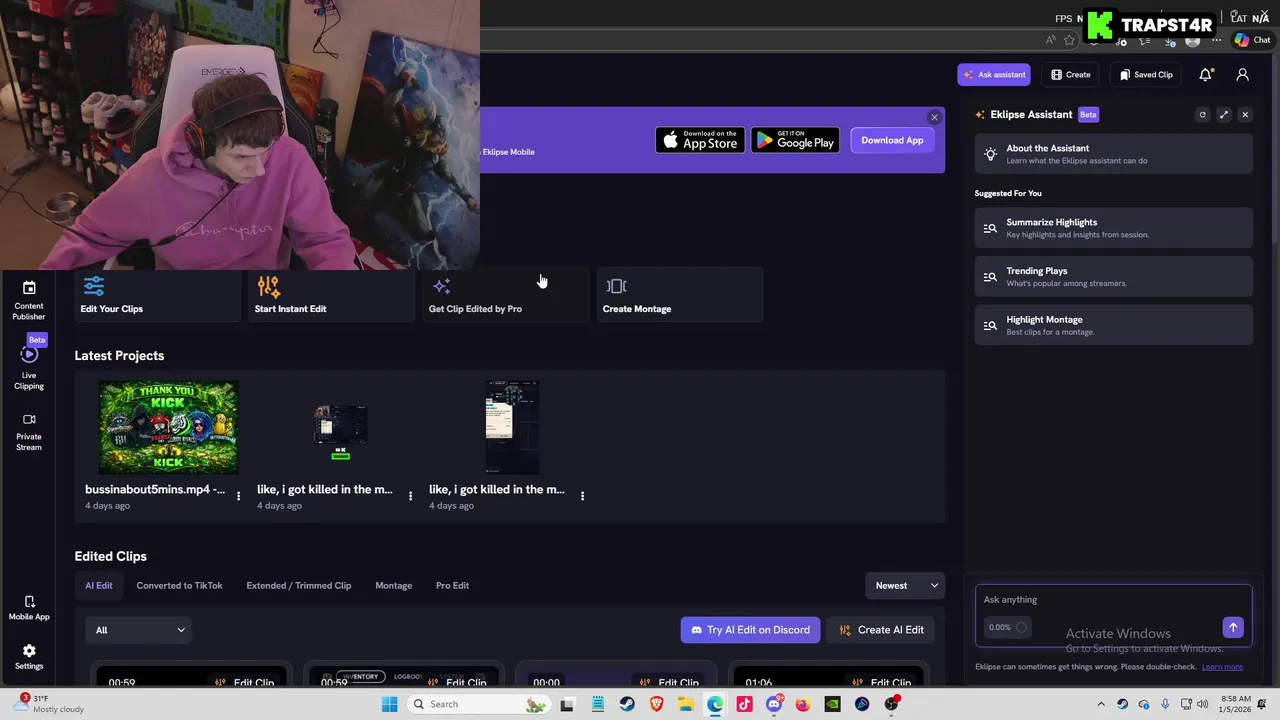Select the Trending Plays suggestion
This screenshot has width=1280, height=720.
[1114, 277]
